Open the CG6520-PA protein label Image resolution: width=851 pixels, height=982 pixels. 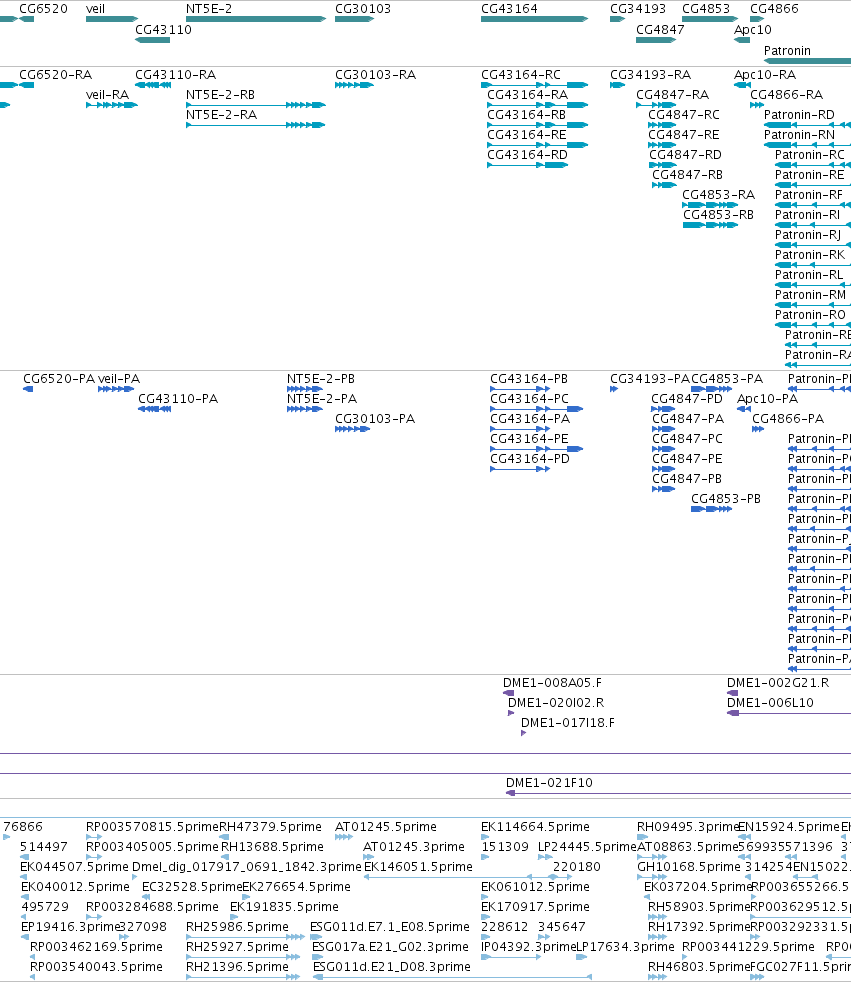pyautogui.click(x=59, y=379)
